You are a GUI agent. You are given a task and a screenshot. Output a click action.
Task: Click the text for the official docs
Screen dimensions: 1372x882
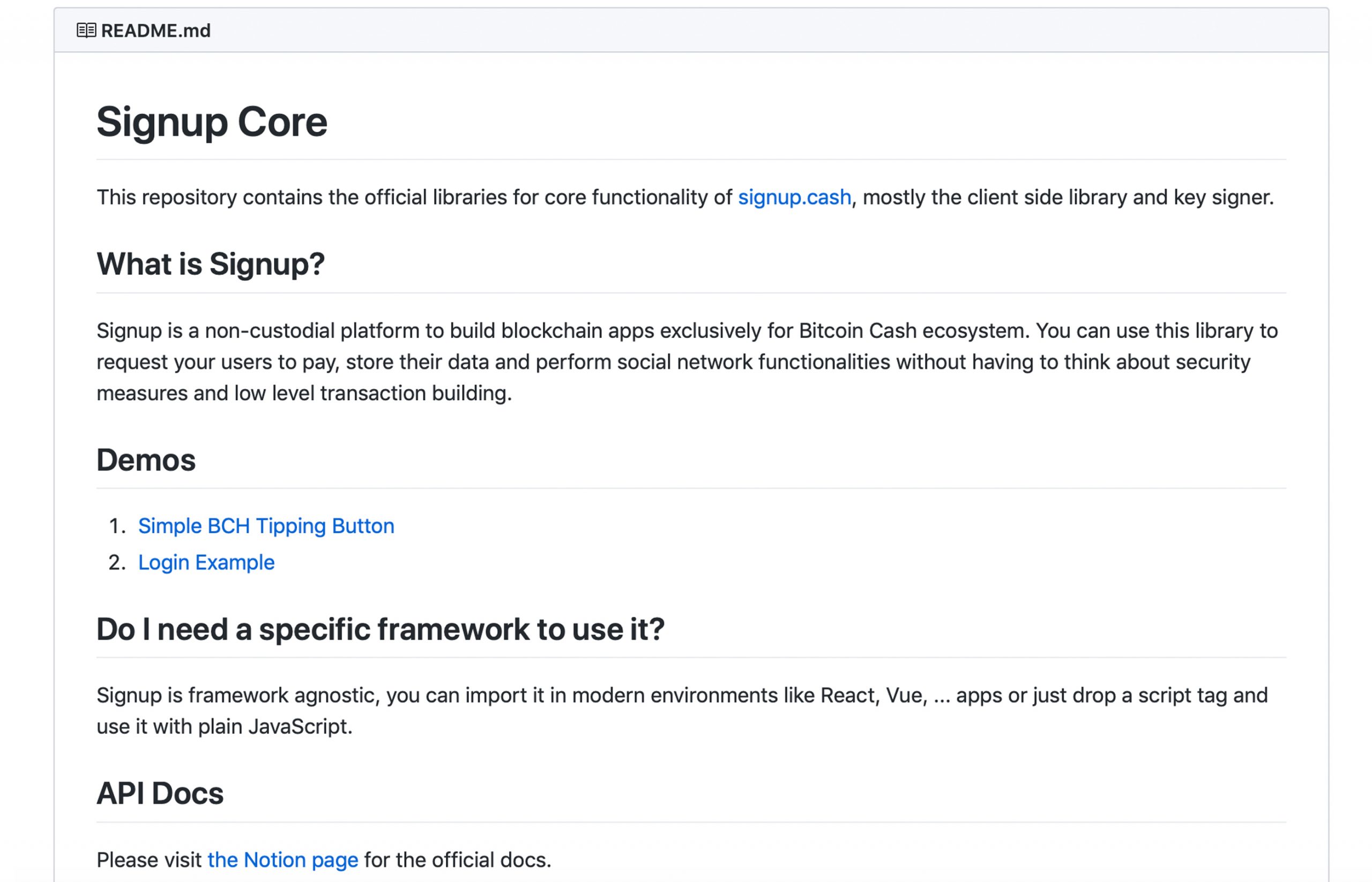click(x=457, y=859)
